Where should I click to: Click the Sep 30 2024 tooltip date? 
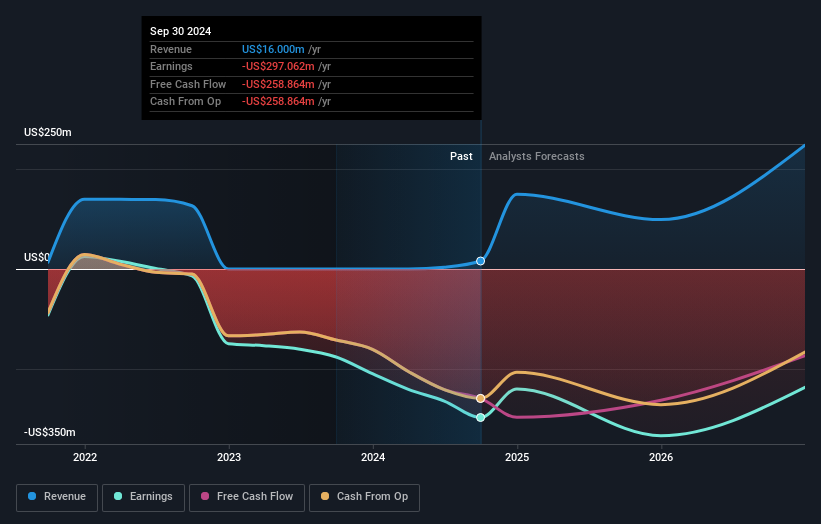(x=181, y=31)
